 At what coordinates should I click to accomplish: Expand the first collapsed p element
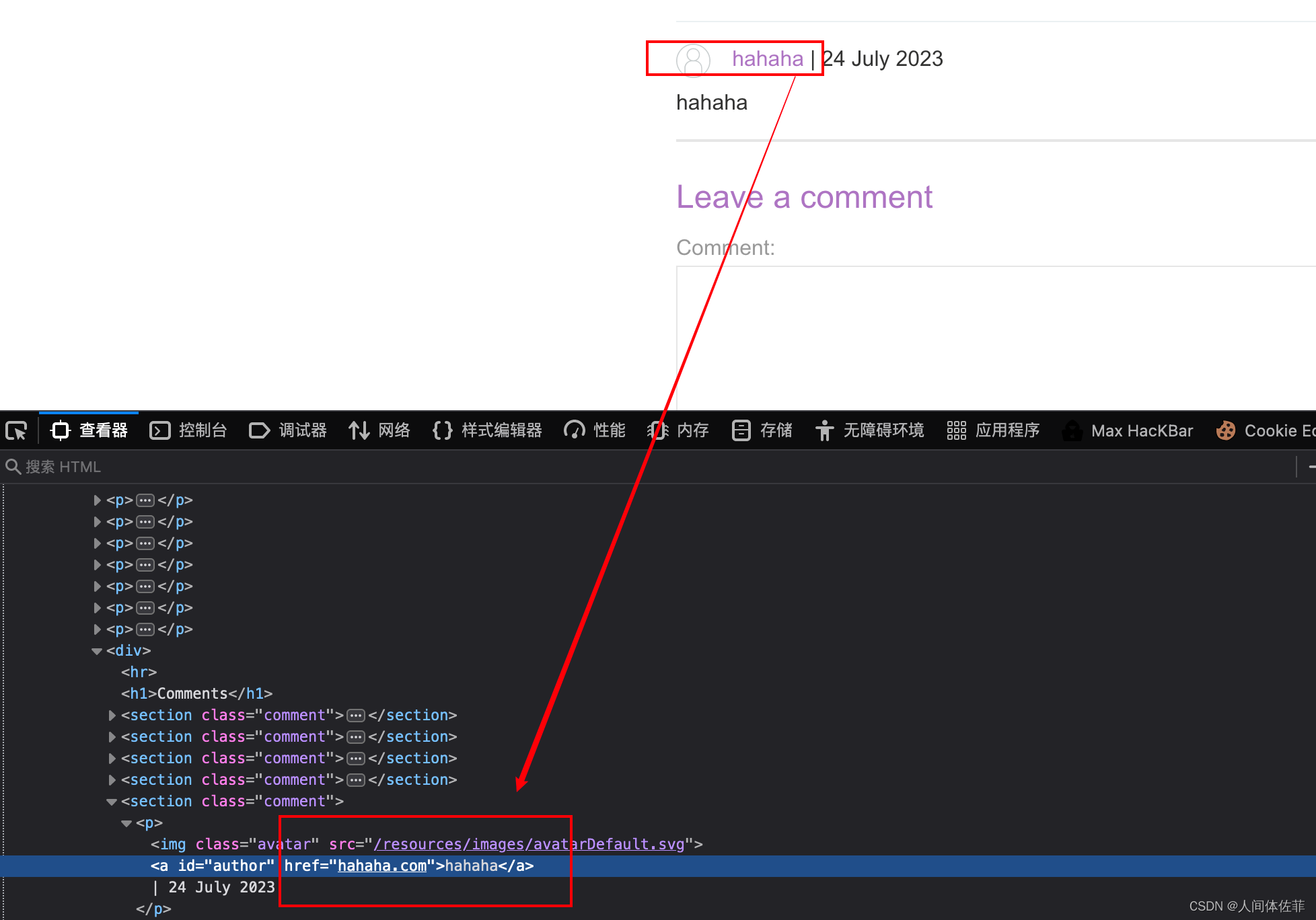pyautogui.click(x=97, y=500)
